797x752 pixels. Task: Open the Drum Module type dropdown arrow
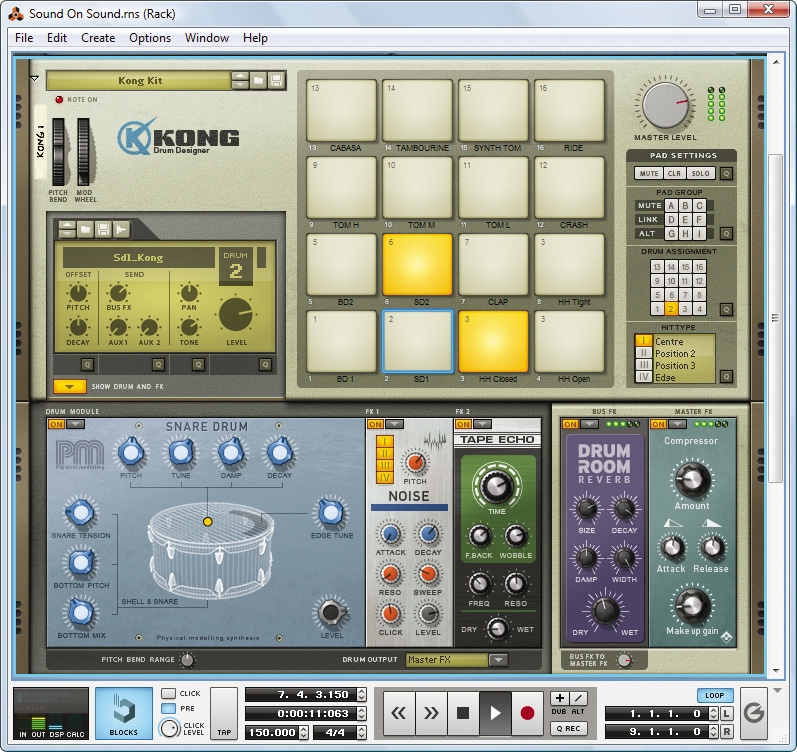click(75, 424)
